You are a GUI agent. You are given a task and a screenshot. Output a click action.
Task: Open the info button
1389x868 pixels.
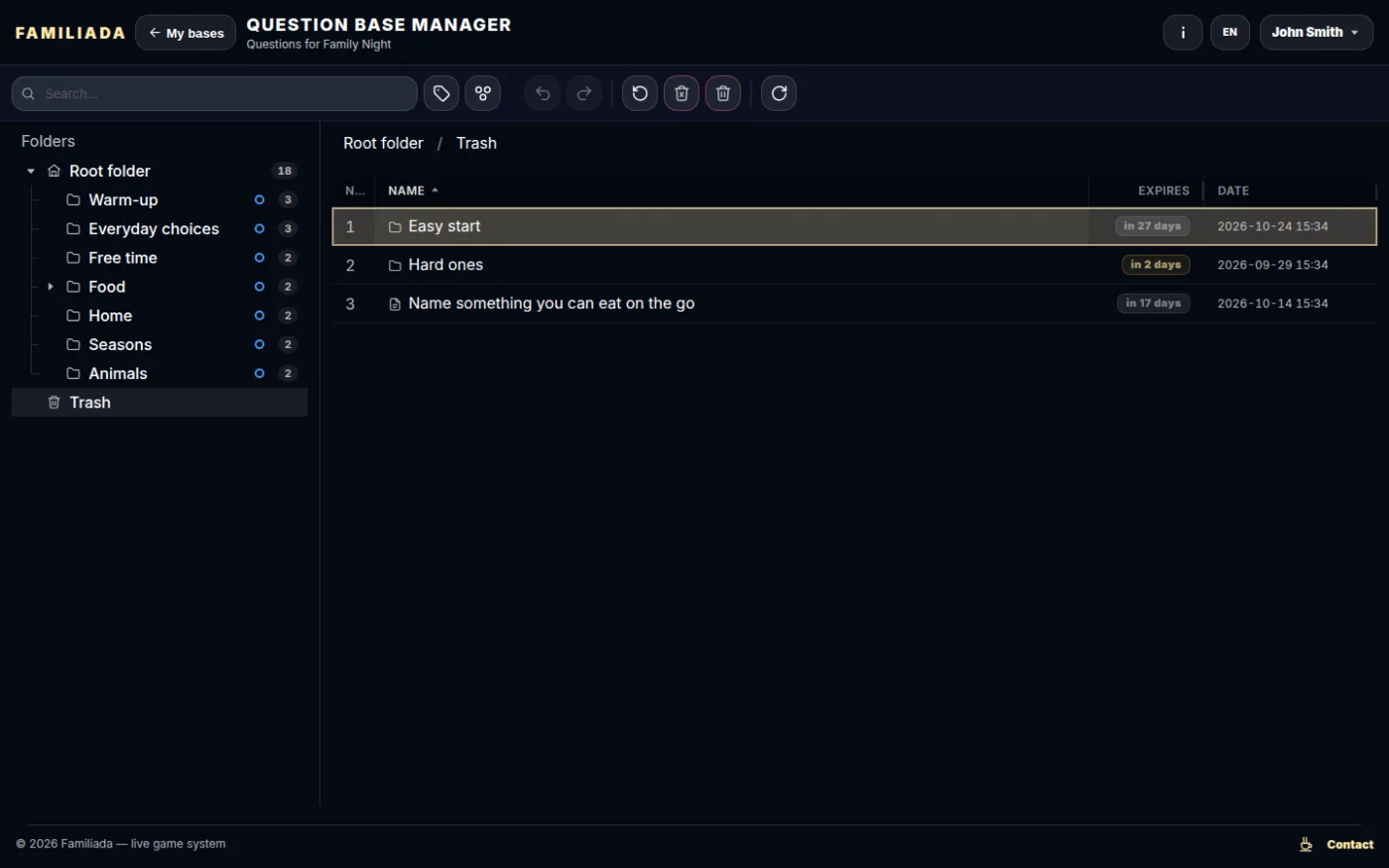(x=1183, y=33)
